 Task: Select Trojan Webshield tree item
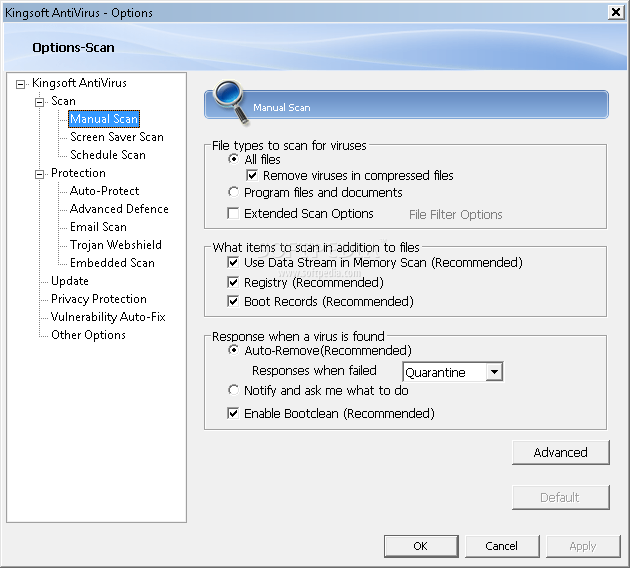pyautogui.click(x=116, y=245)
